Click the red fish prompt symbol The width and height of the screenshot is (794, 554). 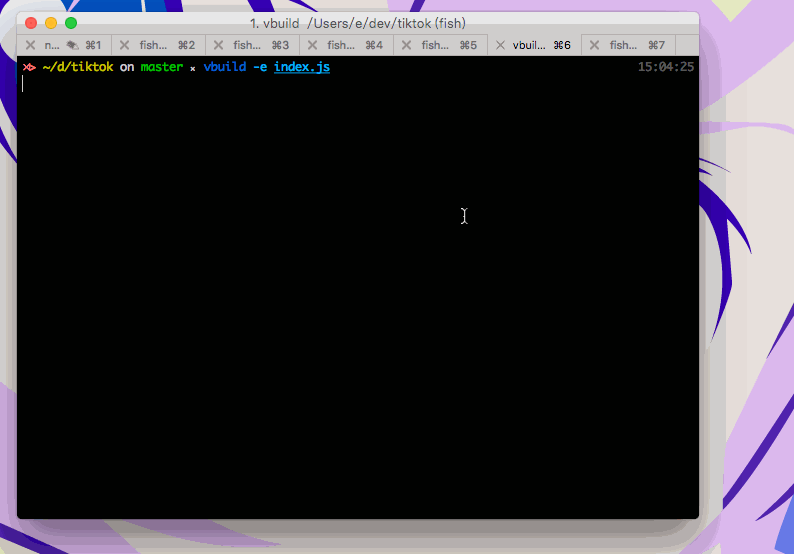(x=29, y=67)
